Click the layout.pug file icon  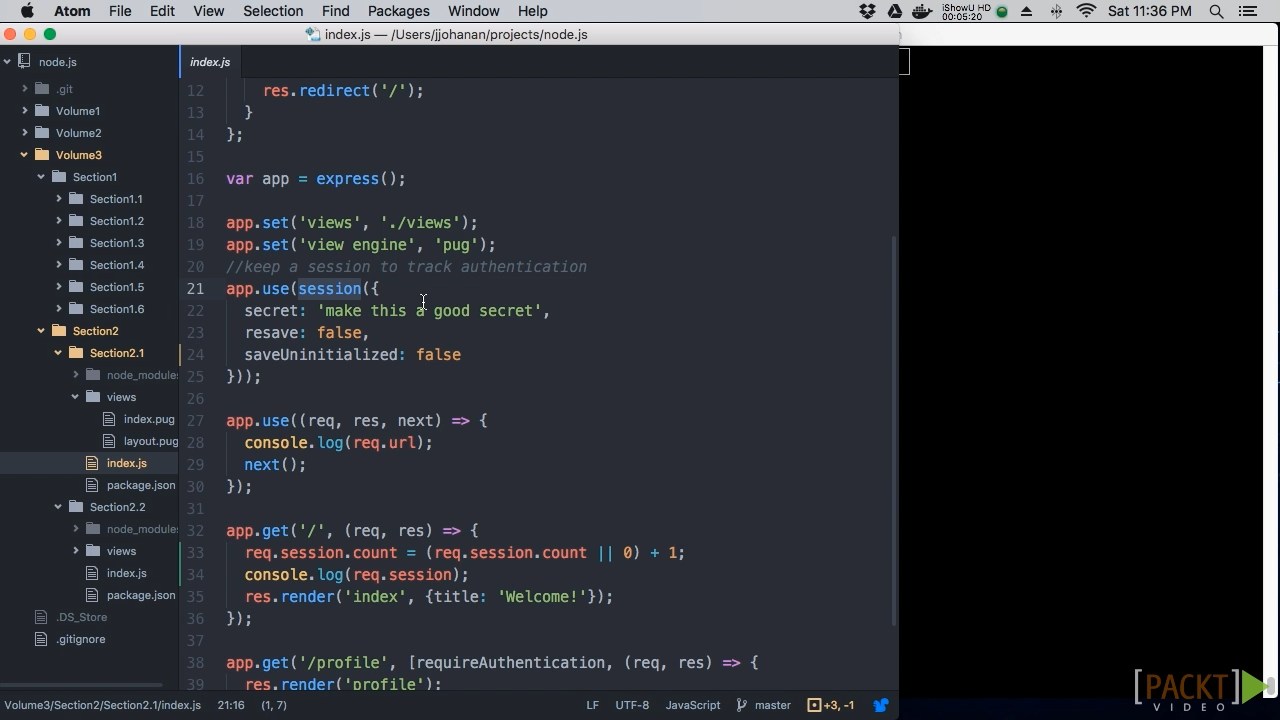110,441
